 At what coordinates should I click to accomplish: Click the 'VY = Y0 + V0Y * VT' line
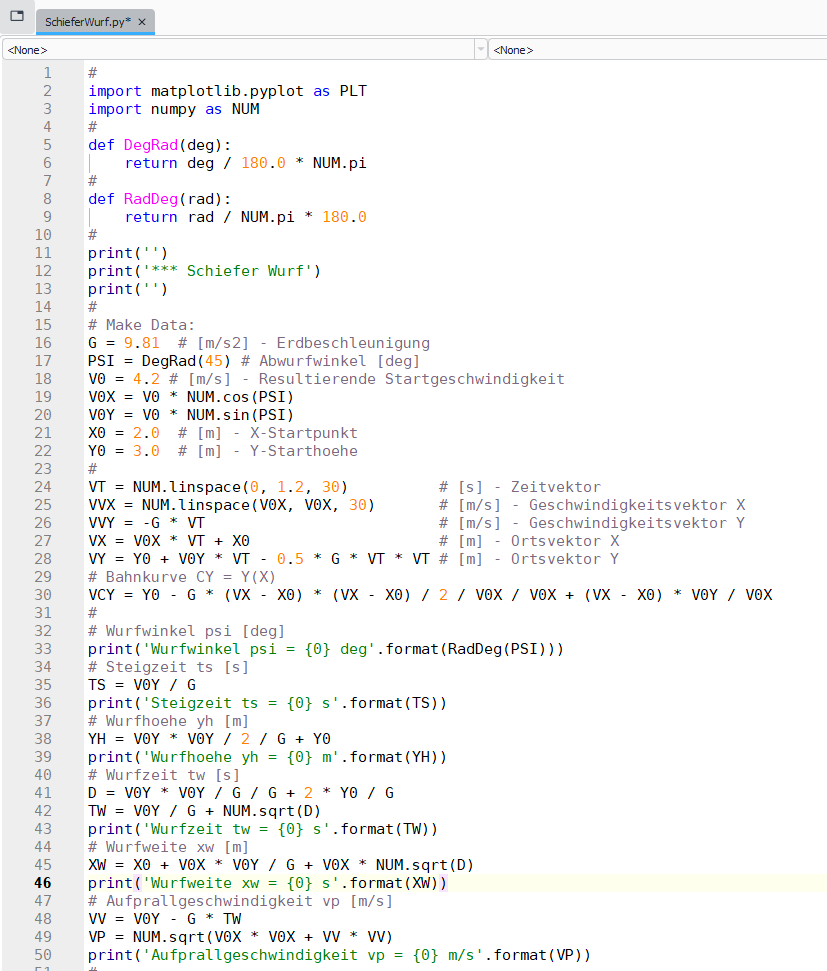(259, 559)
